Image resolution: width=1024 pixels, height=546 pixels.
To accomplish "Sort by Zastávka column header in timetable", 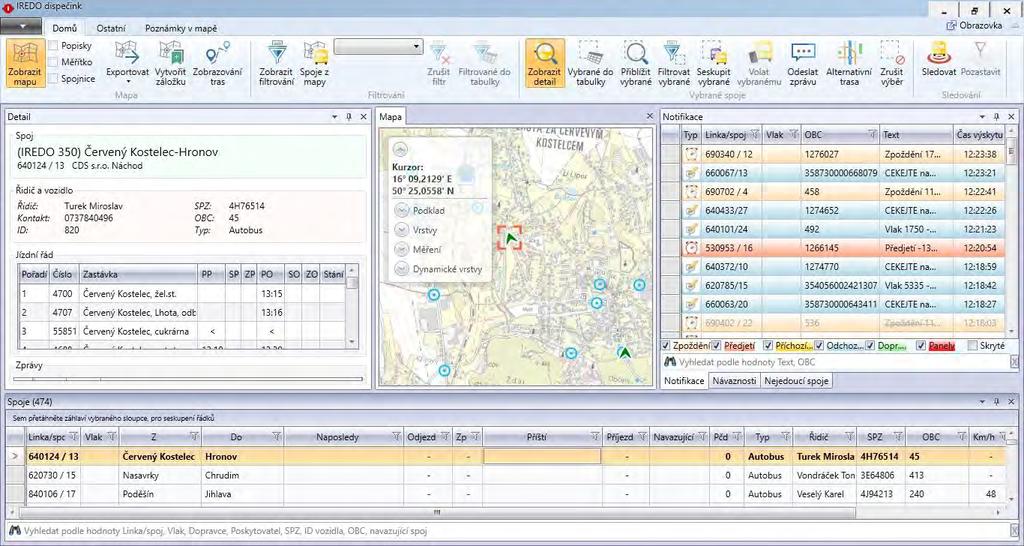I will (x=140, y=274).
